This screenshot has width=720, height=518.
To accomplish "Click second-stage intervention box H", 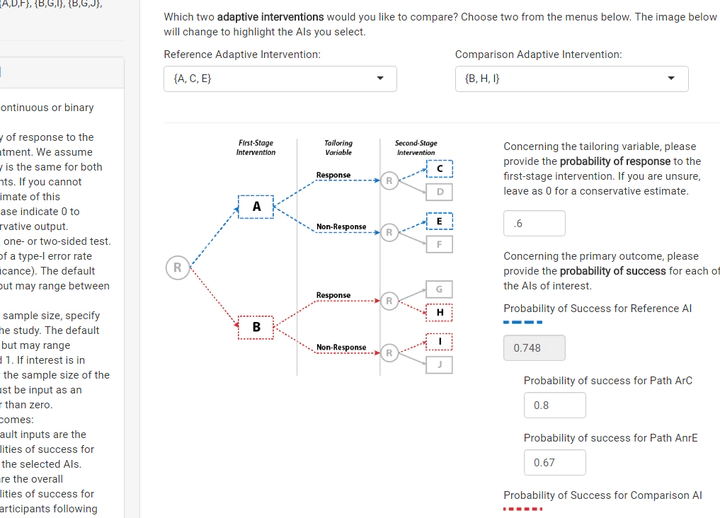I will (439, 312).
